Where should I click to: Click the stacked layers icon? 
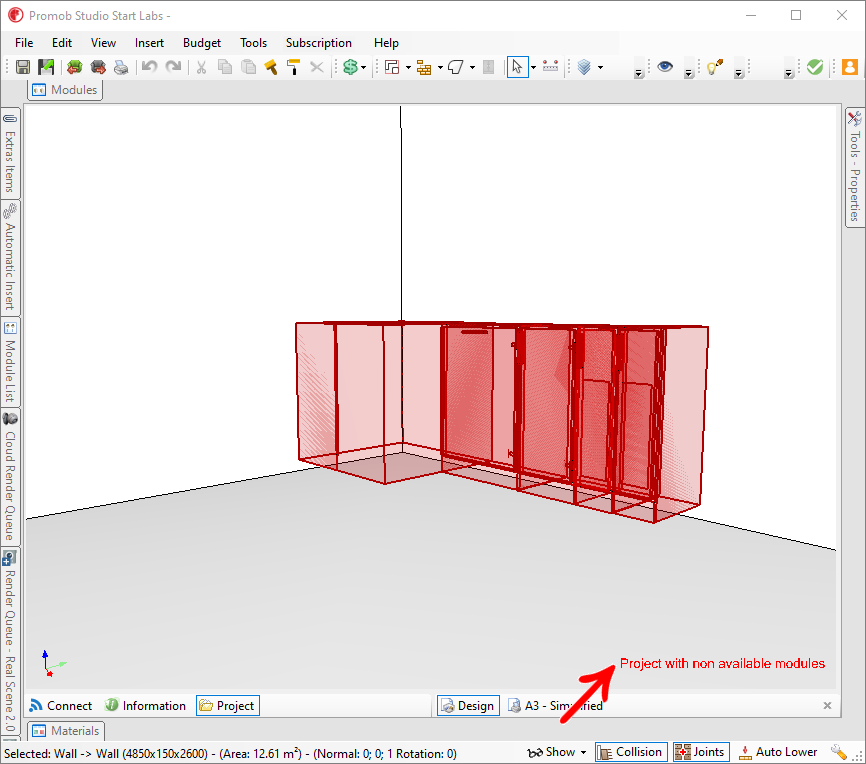[584, 67]
